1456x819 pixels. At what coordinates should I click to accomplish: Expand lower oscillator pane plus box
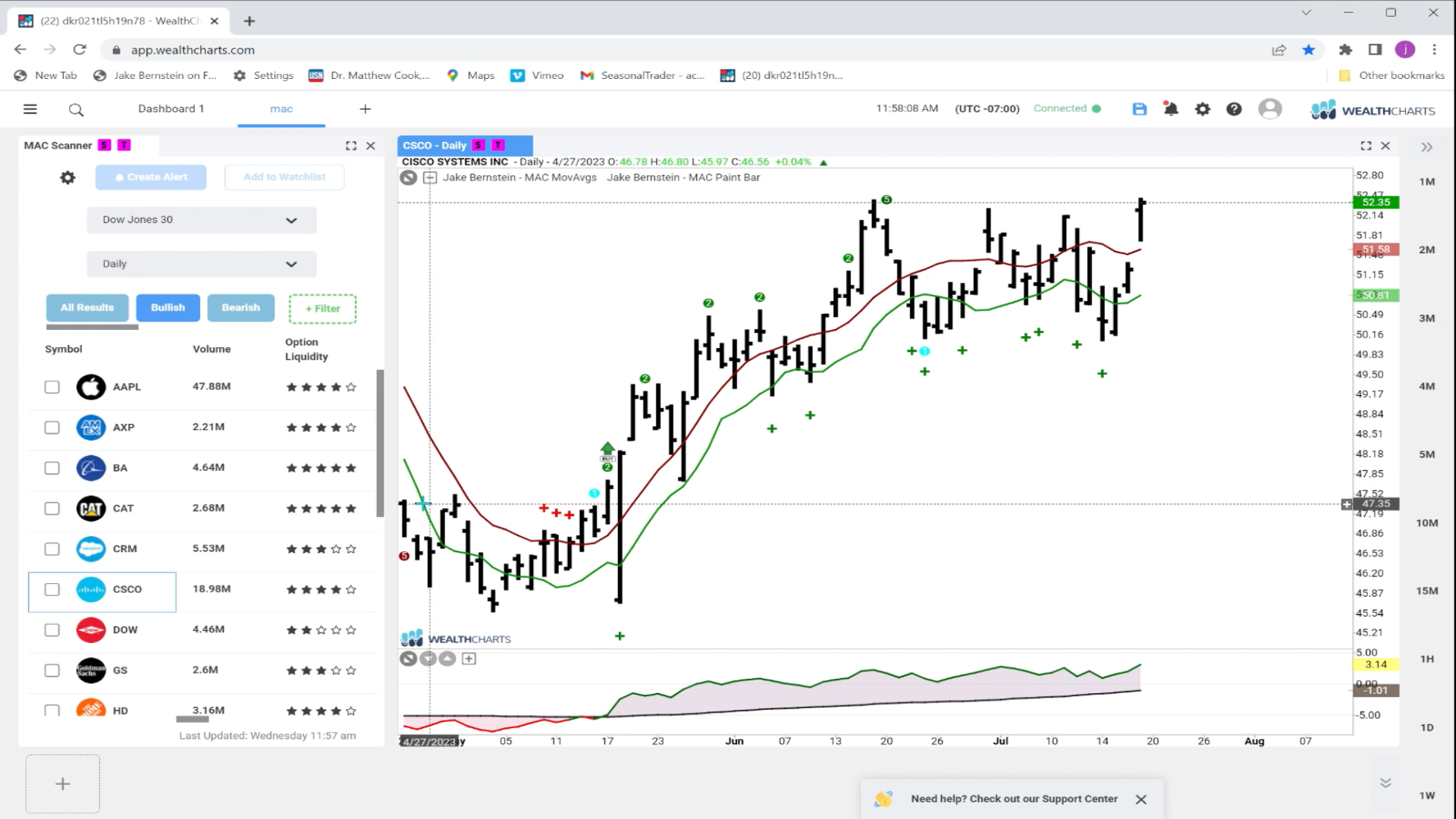coord(469,659)
